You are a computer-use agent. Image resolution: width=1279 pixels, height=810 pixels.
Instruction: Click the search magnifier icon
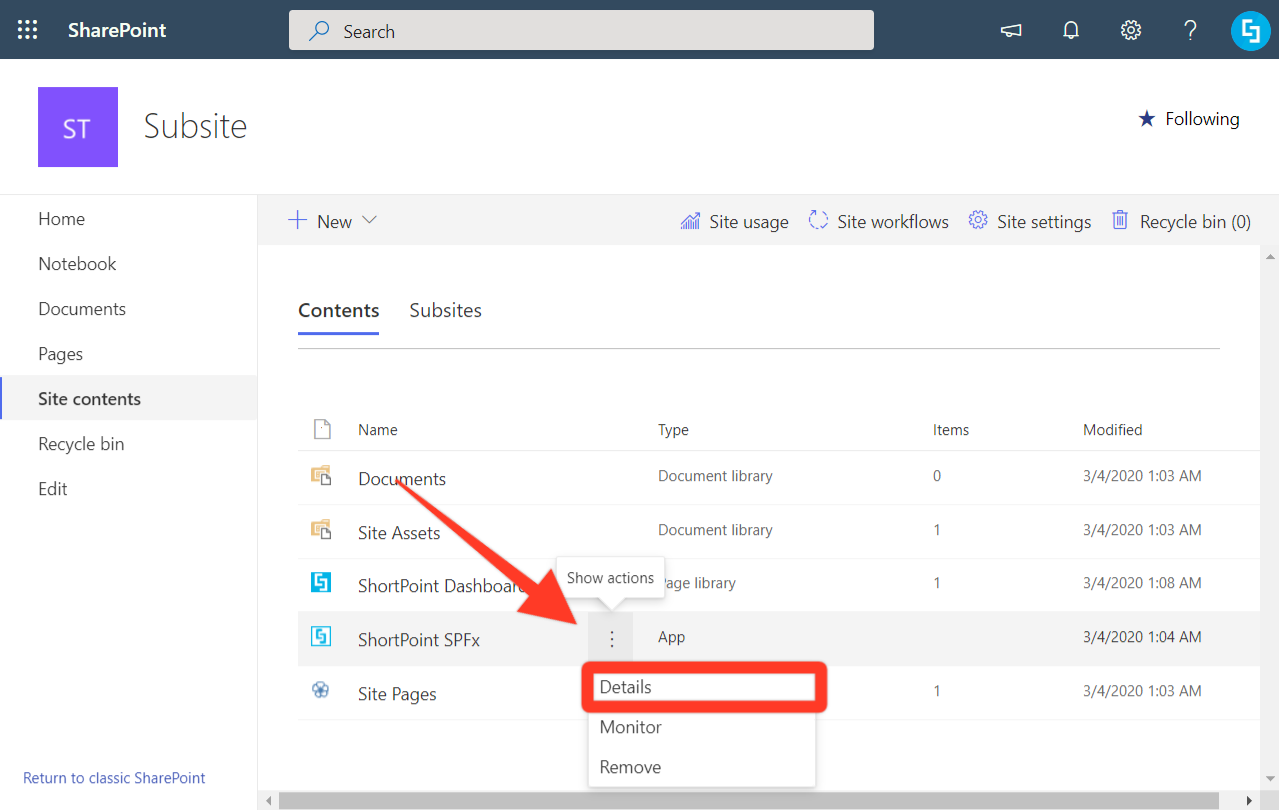click(319, 31)
